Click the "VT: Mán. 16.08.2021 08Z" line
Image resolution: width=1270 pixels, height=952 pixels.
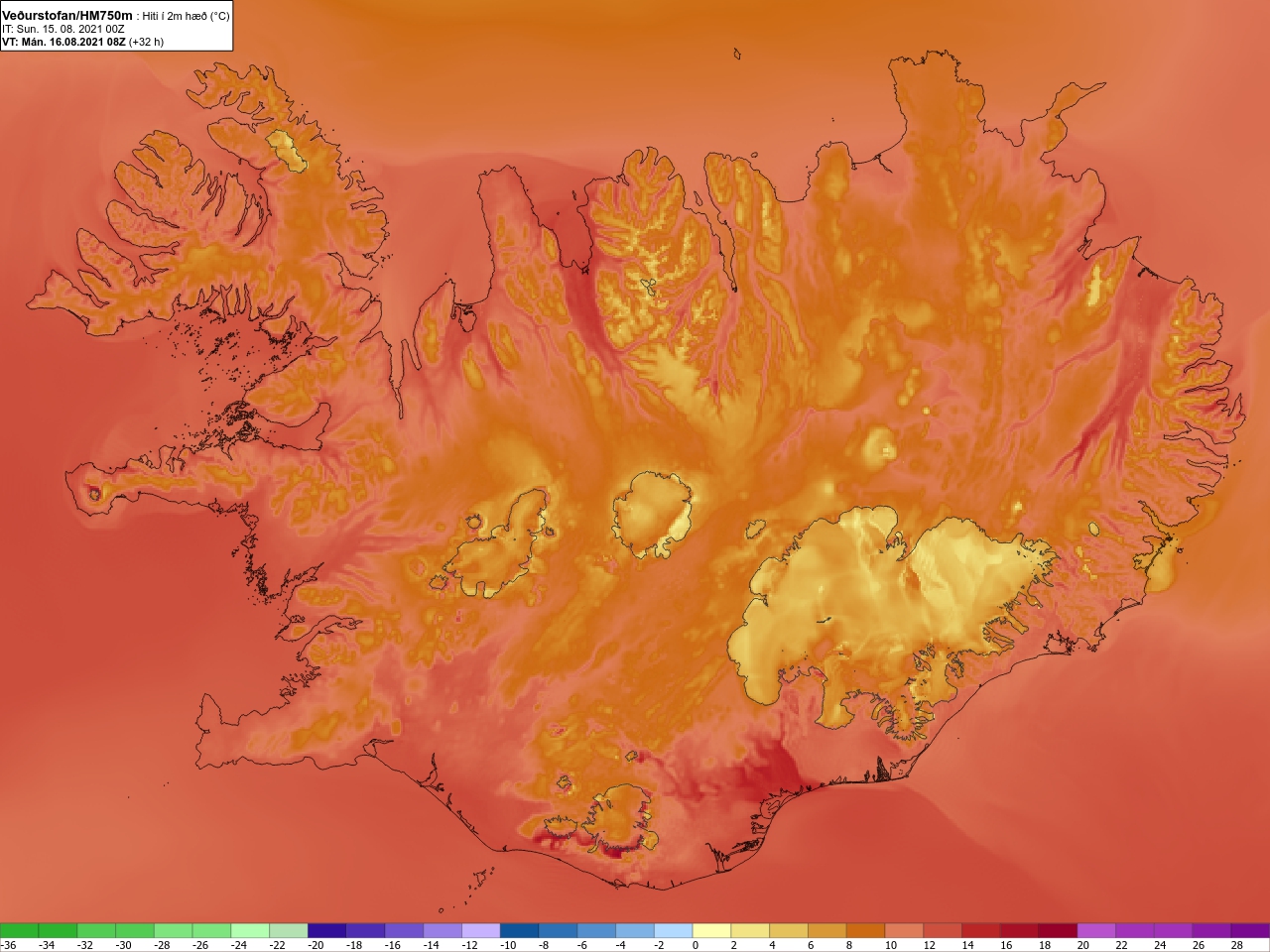[63, 42]
